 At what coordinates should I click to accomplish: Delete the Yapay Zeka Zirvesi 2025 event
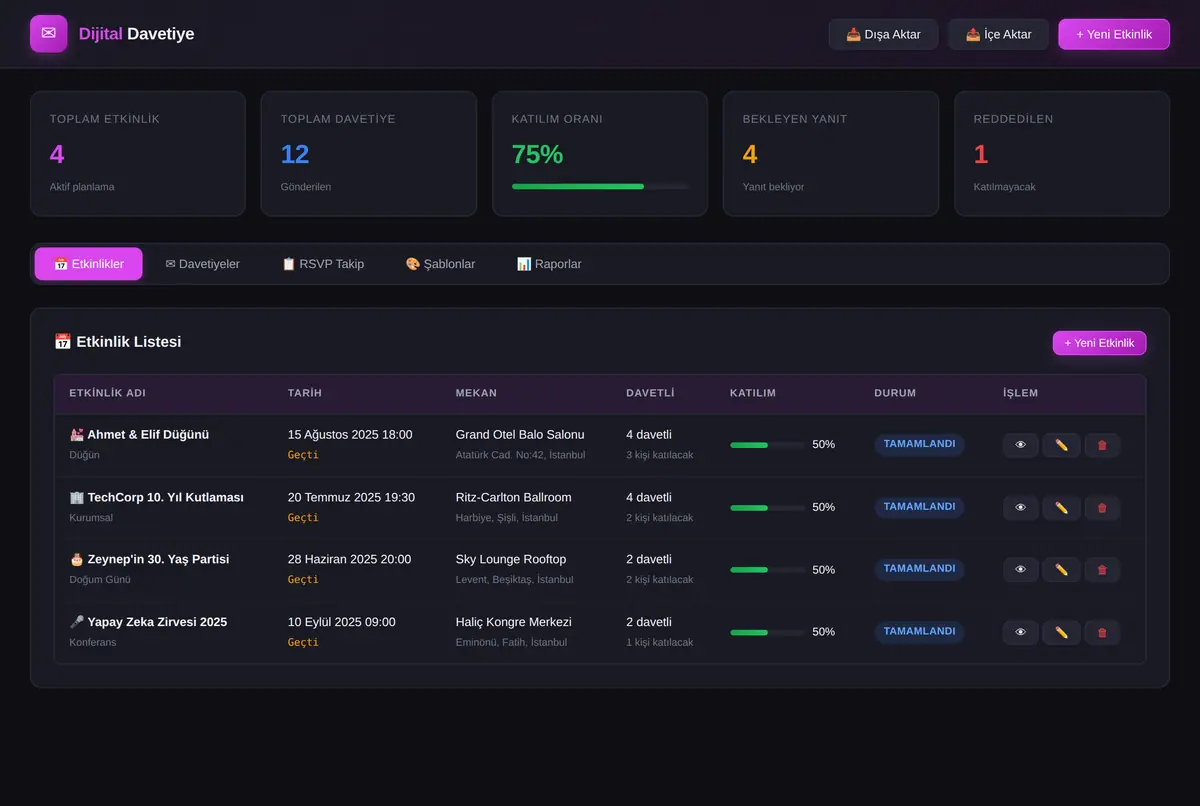pyautogui.click(x=1102, y=632)
